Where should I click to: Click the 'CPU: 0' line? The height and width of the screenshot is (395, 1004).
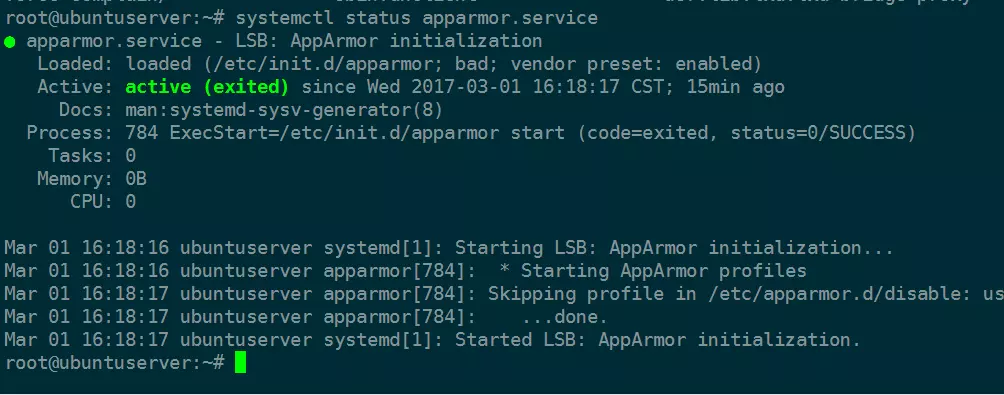(103, 202)
